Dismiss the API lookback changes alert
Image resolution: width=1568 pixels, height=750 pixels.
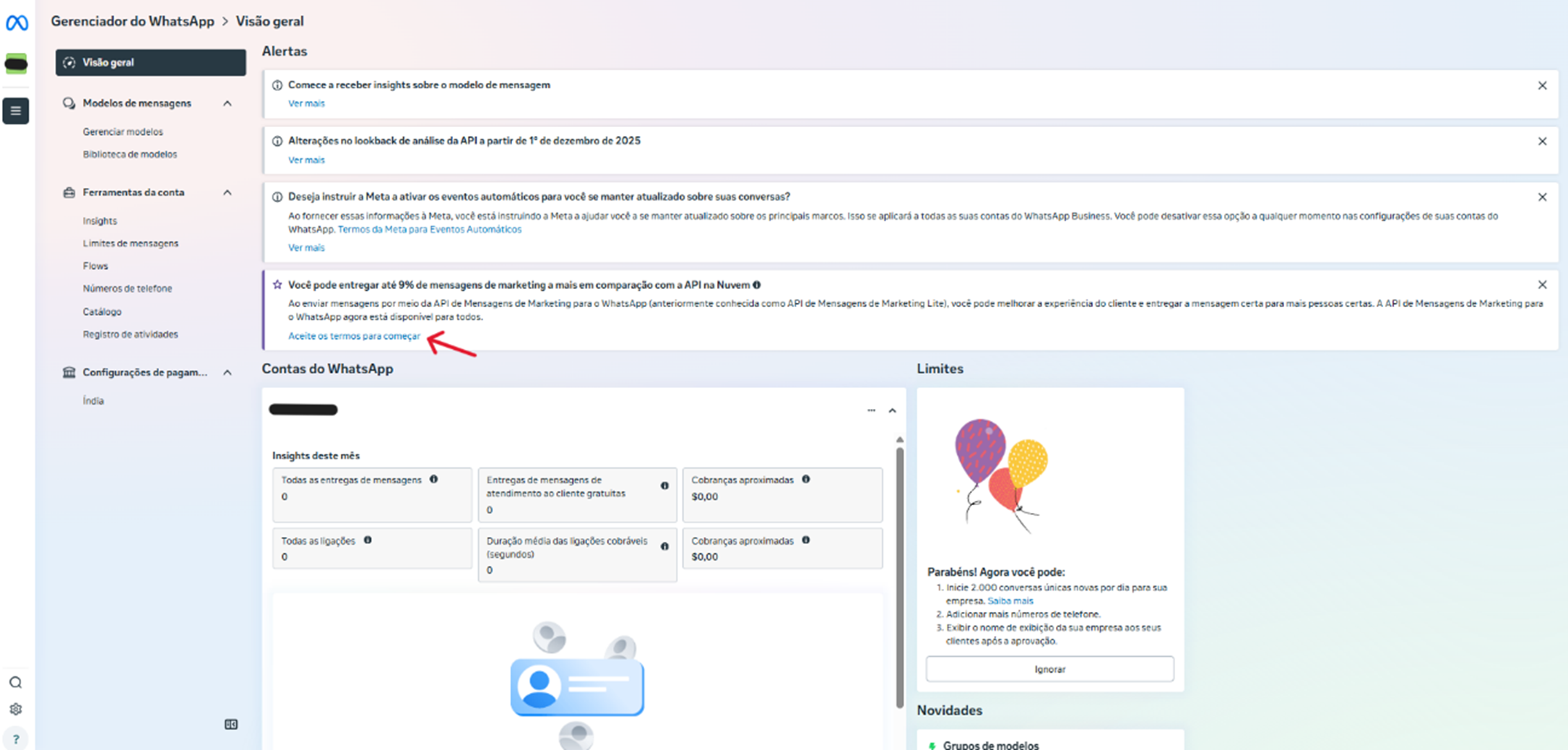(1542, 141)
